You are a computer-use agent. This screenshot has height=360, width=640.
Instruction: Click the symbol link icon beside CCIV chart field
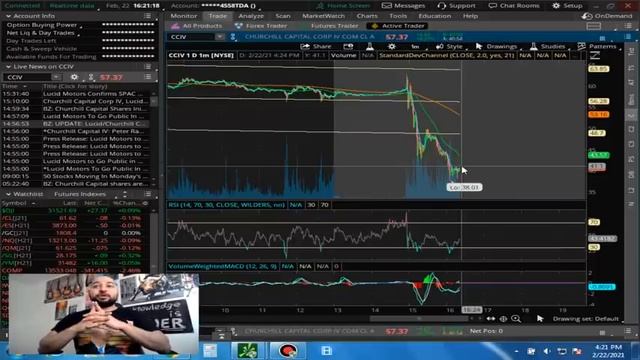click(x=233, y=37)
